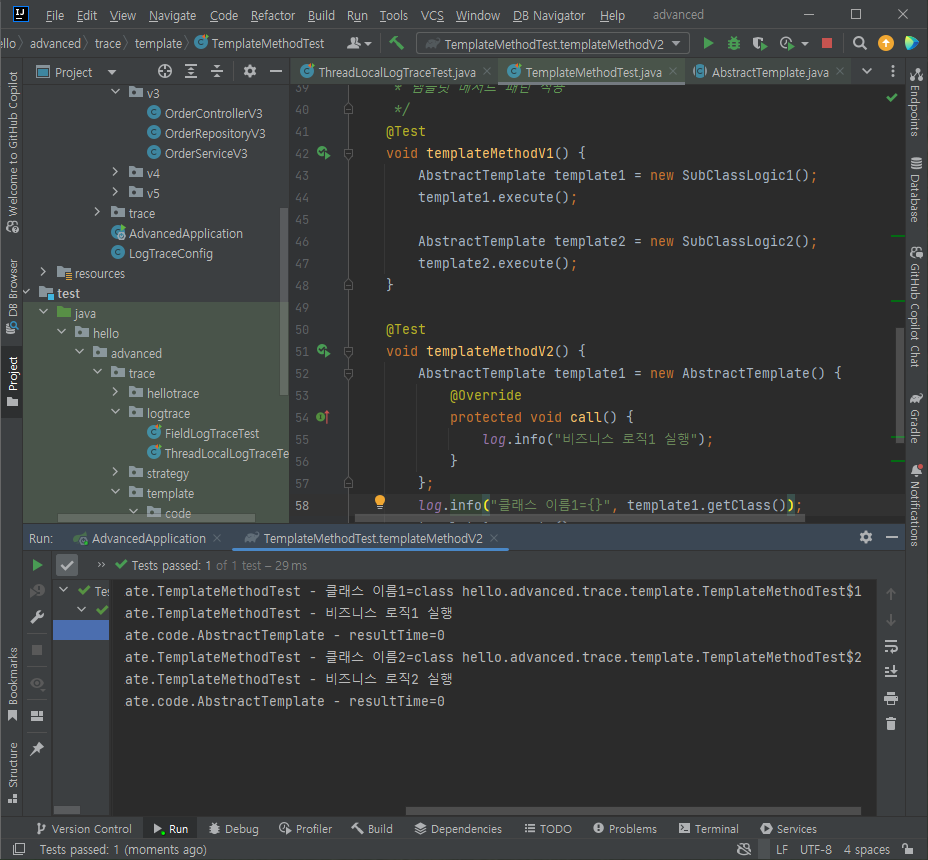The image size is (928, 860).
Task: Click the yellow intention light bulb
Action: pos(380,503)
